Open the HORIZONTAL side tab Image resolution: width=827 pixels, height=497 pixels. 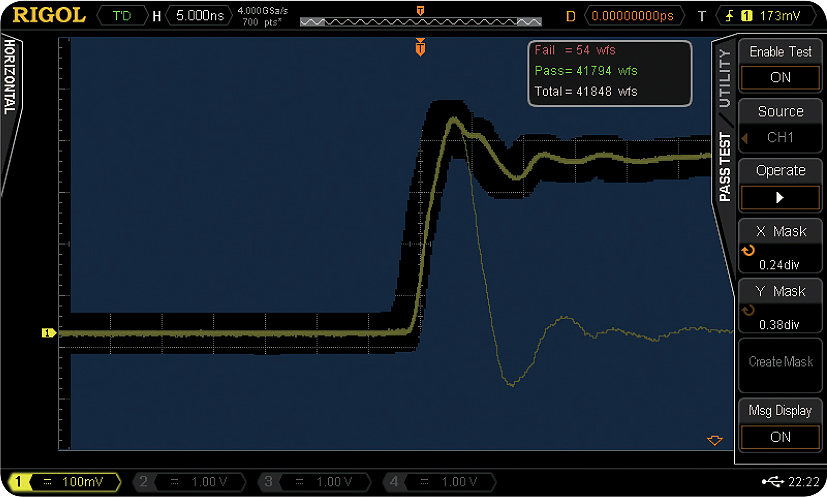point(10,78)
